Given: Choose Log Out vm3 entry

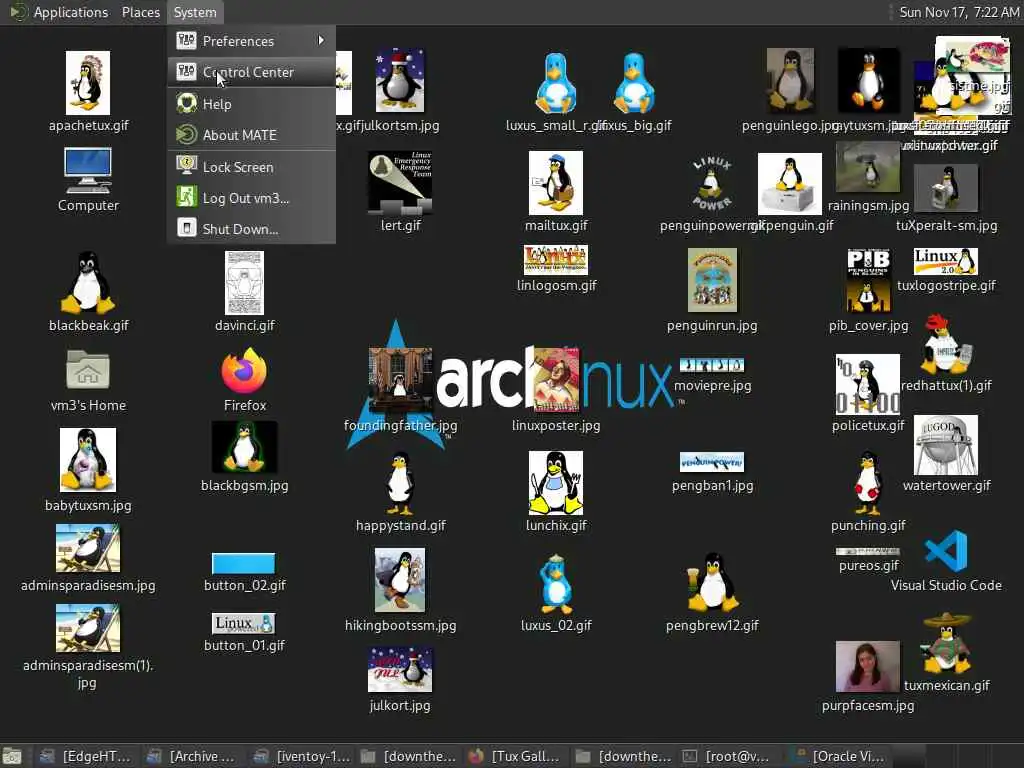Looking at the screenshot, I should 251,198.
